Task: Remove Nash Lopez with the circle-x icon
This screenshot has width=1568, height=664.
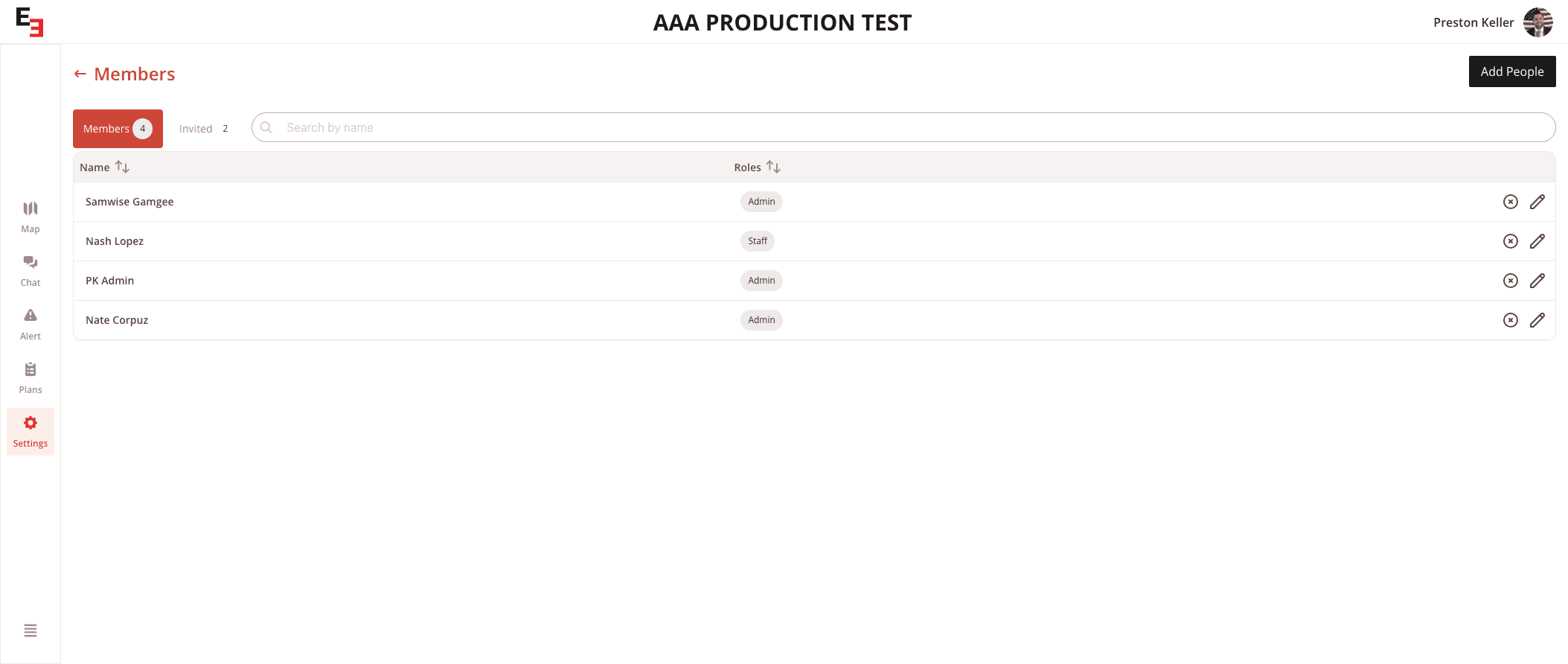Action: pyautogui.click(x=1510, y=241)
